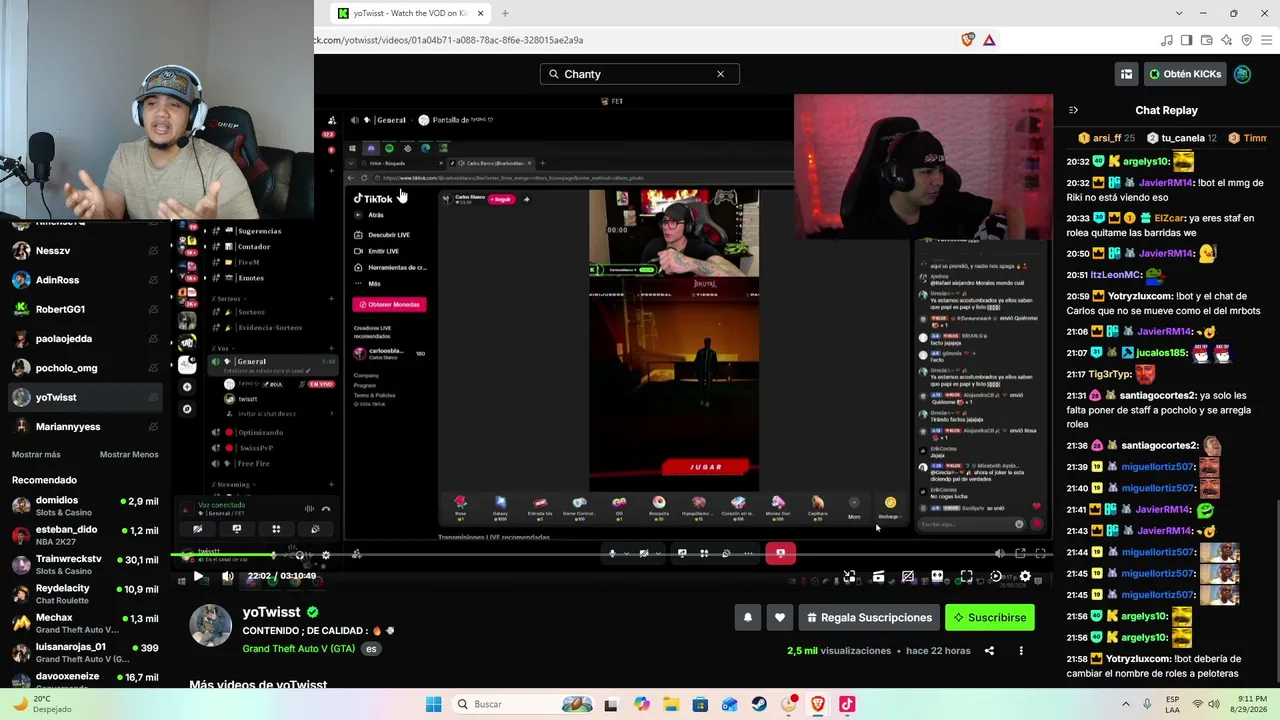Clear the Chanty search field
The width and height of the screenshot is (1280, 720).
tap(720, 74)
